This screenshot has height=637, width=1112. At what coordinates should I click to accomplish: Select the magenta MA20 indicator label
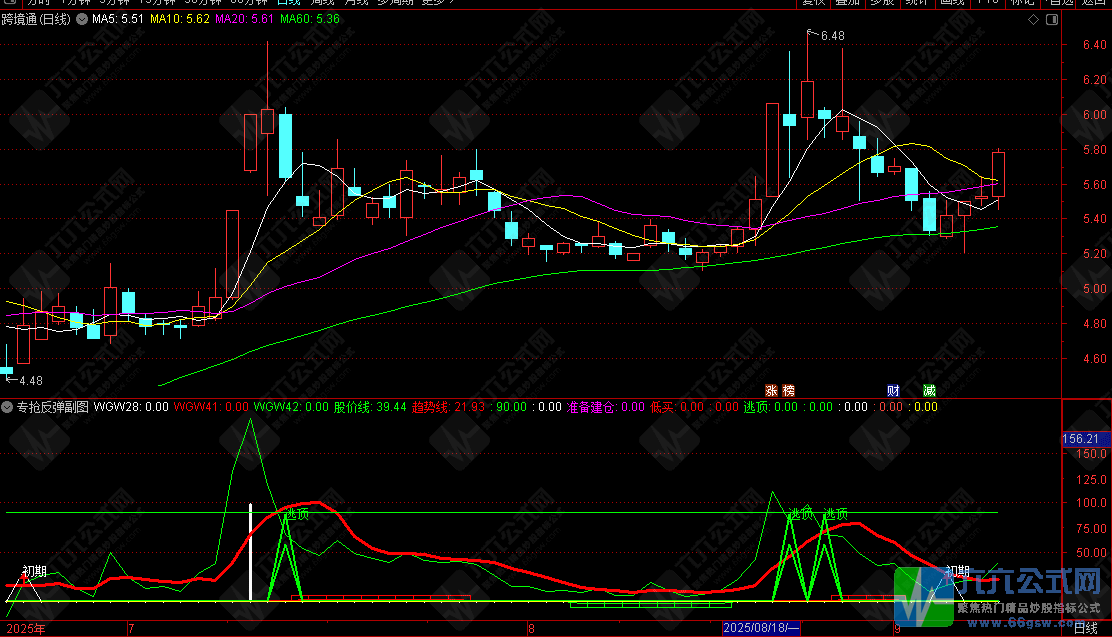[x=244, y=19]
